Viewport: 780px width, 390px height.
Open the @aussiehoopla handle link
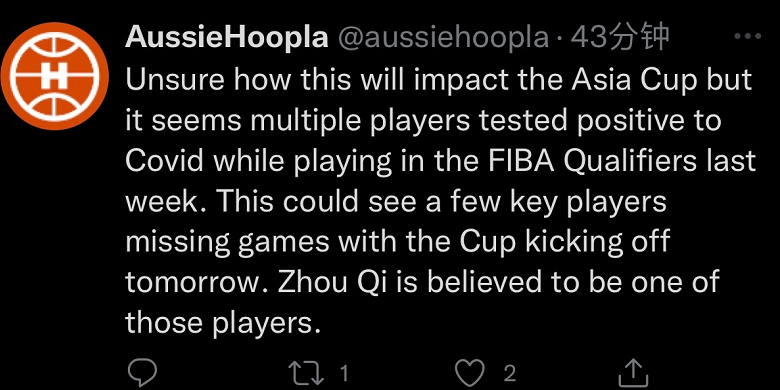(443, 38)
